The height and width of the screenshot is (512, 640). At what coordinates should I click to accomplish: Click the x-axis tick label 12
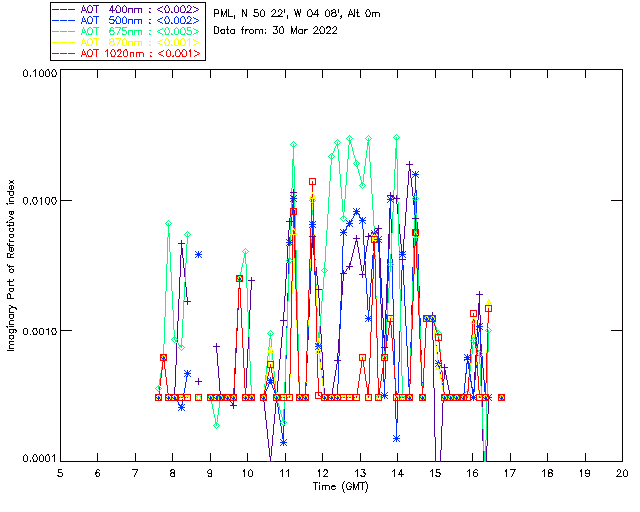coord(322,473)
